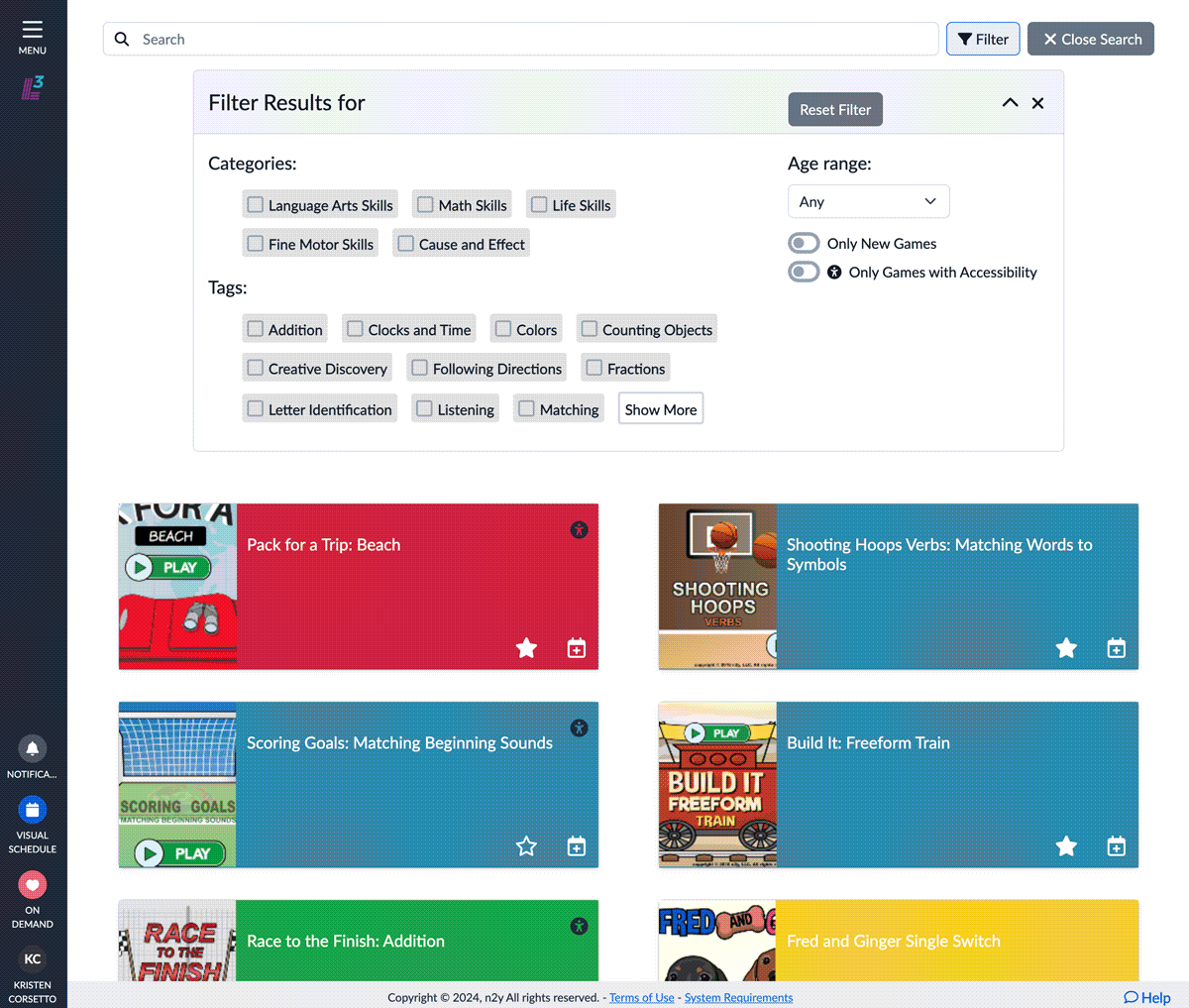1189x1008 pixels.
Task: Click the Reset Filter button
Action: point(835,110)
